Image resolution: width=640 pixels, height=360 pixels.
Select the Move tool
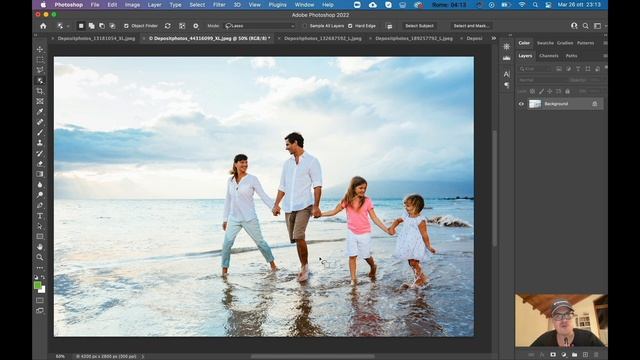tap(40, 49)
